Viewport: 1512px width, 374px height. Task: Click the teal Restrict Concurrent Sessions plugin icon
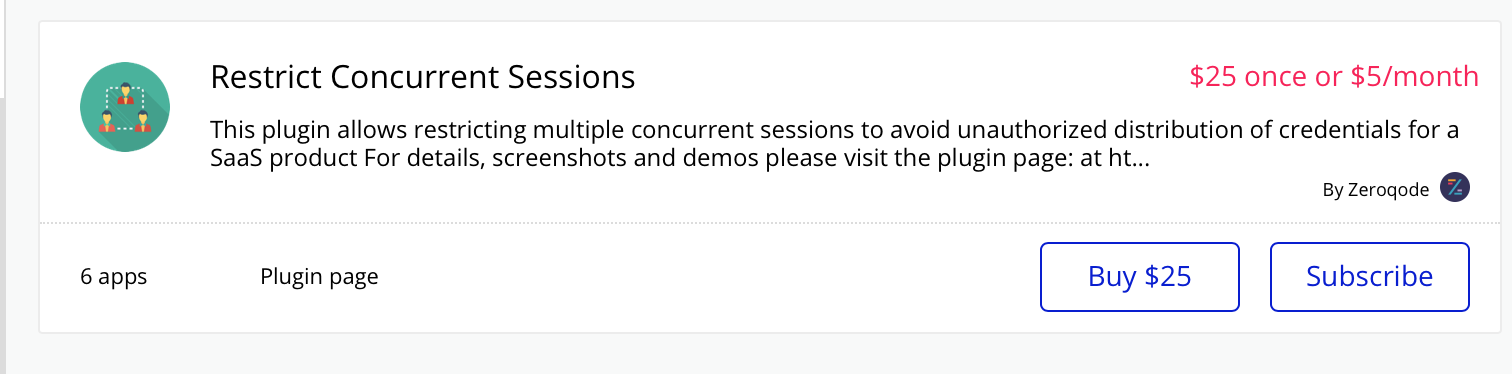(x=125, y=107)
